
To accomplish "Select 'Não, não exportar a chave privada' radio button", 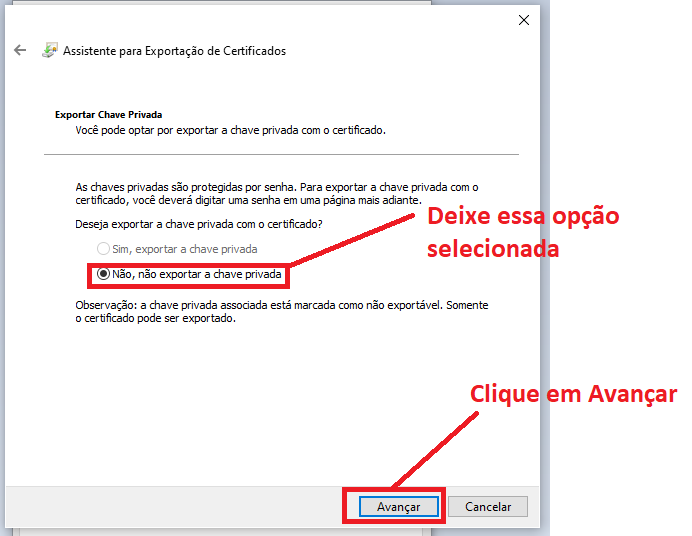I will 103,273.
